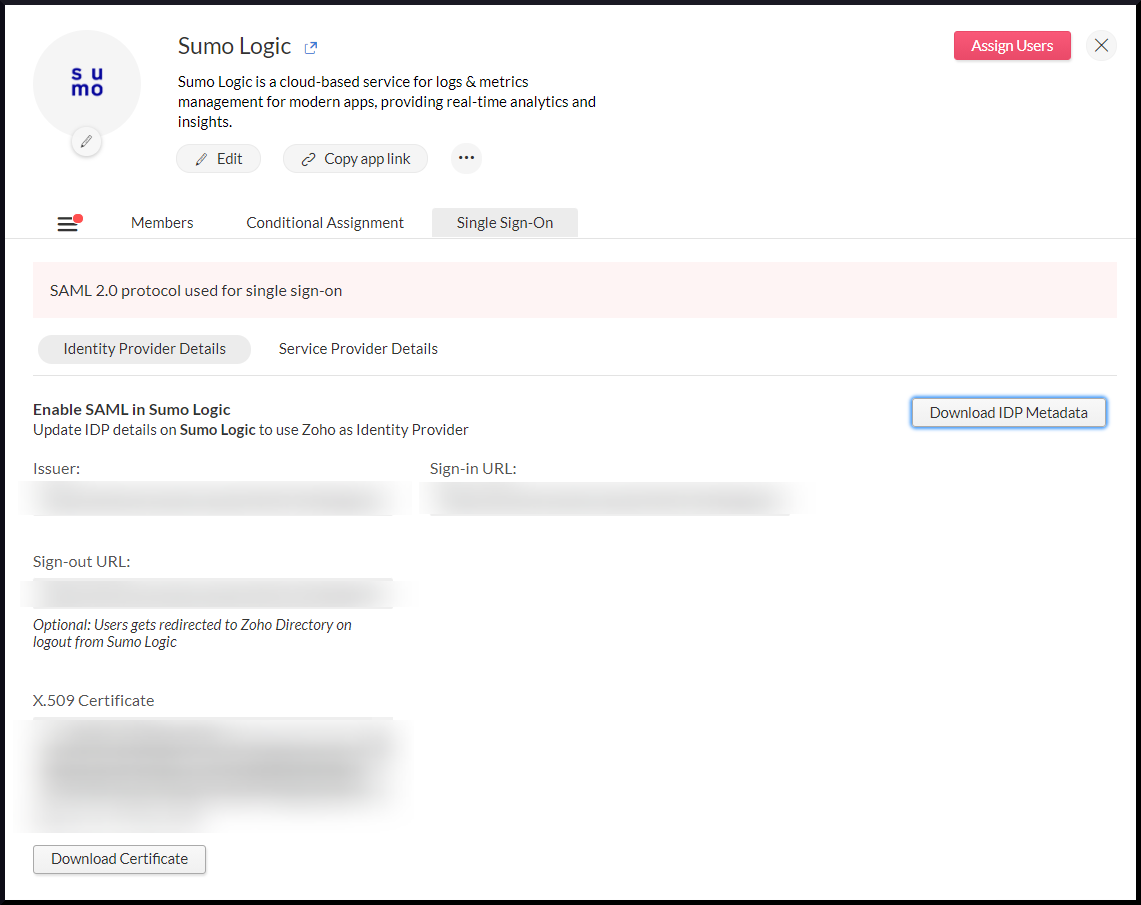This screenshot has height=905, width=1141.
Task: Click the Sumo Logic title text
Action: point(234,47)
